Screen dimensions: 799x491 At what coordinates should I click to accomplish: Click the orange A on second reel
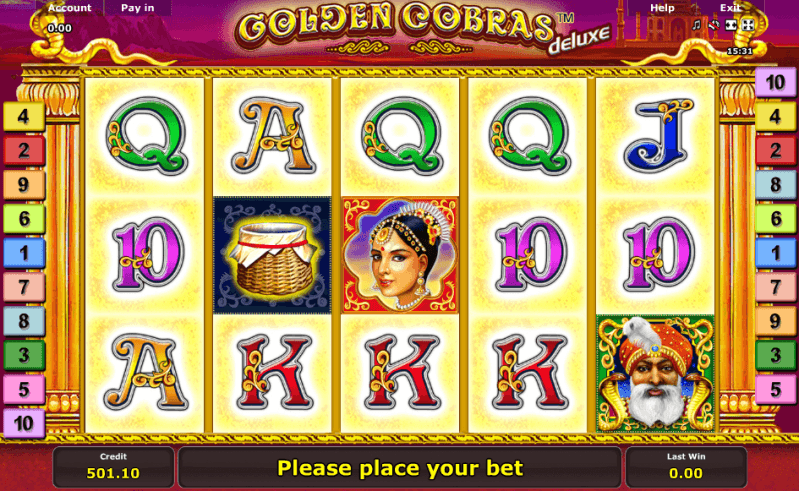pyautogui.click(x=274, y=135)
